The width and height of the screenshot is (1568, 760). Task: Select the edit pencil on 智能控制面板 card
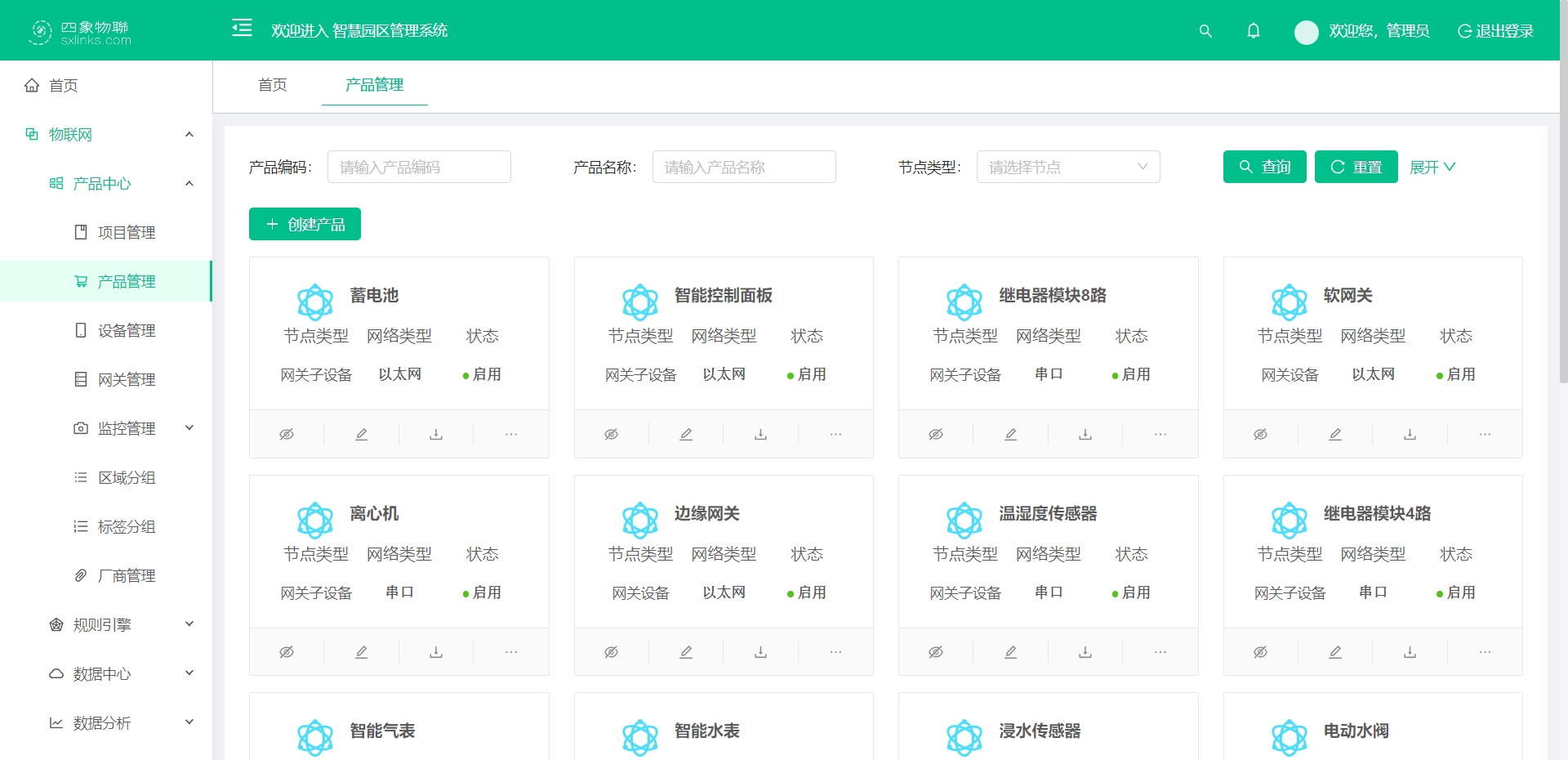[685, 434]
